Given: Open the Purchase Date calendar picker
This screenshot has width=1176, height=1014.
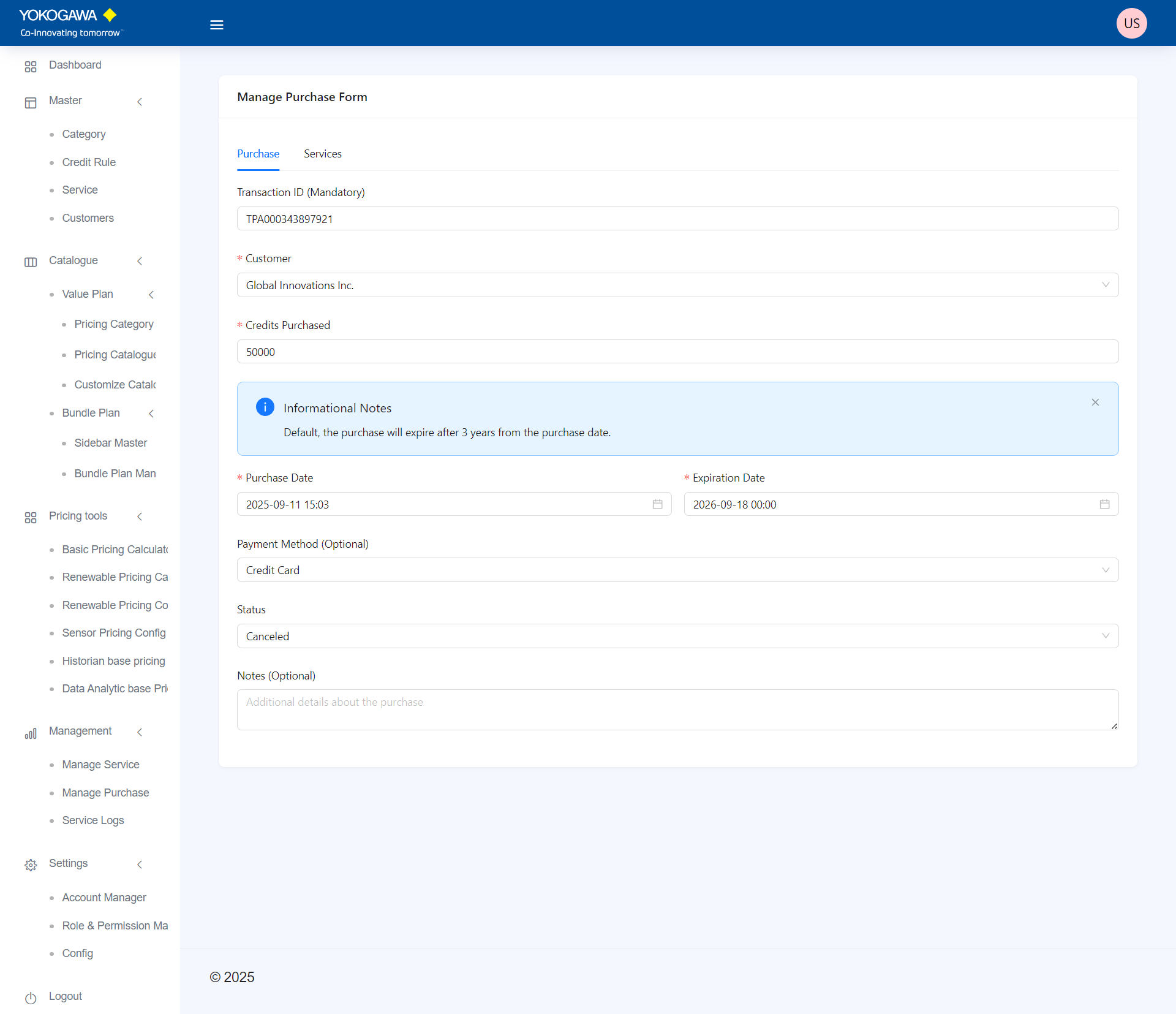Looking at the screenshot, I should pyautogui.click(x=657, y=504).
